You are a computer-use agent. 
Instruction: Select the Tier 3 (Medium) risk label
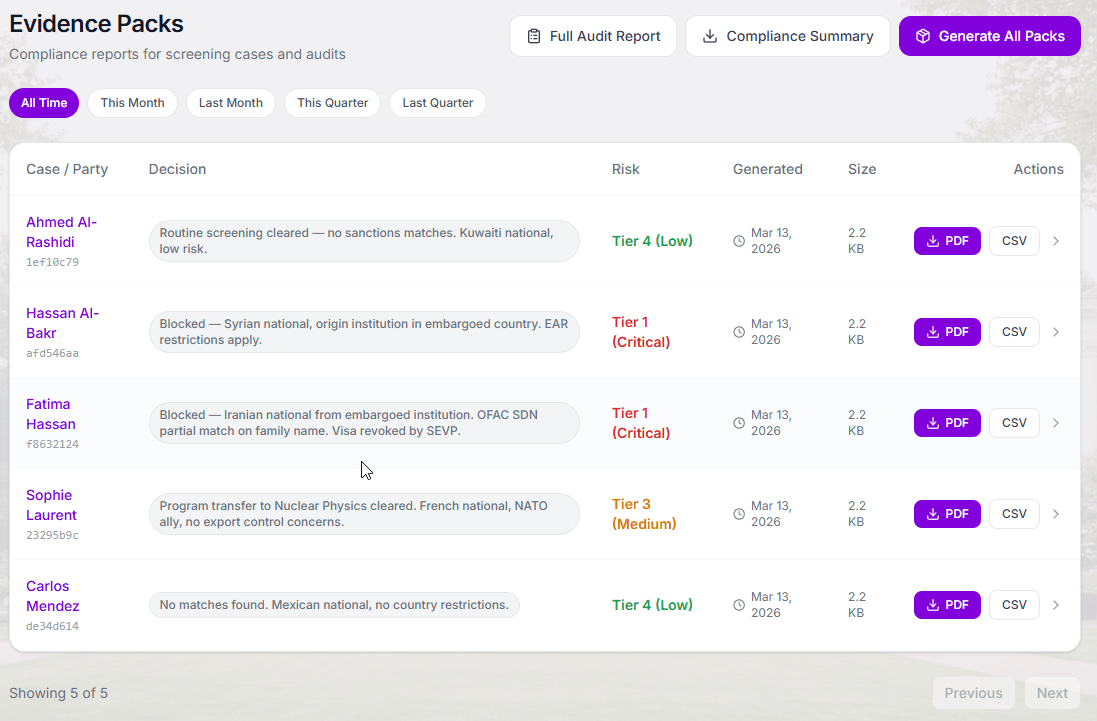644,514
